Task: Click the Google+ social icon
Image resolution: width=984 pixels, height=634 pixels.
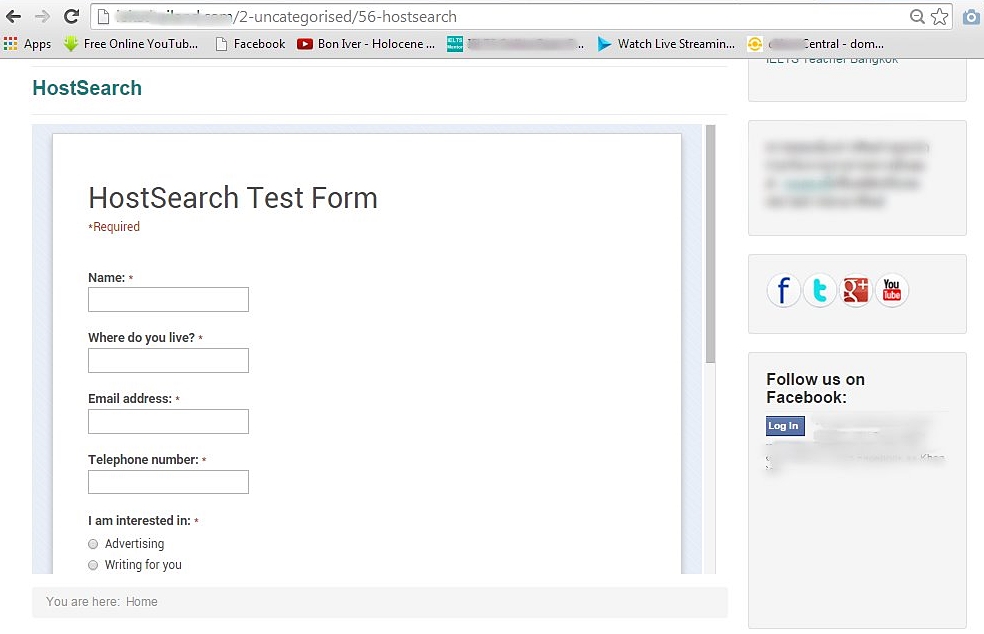Action: point(855,290)
